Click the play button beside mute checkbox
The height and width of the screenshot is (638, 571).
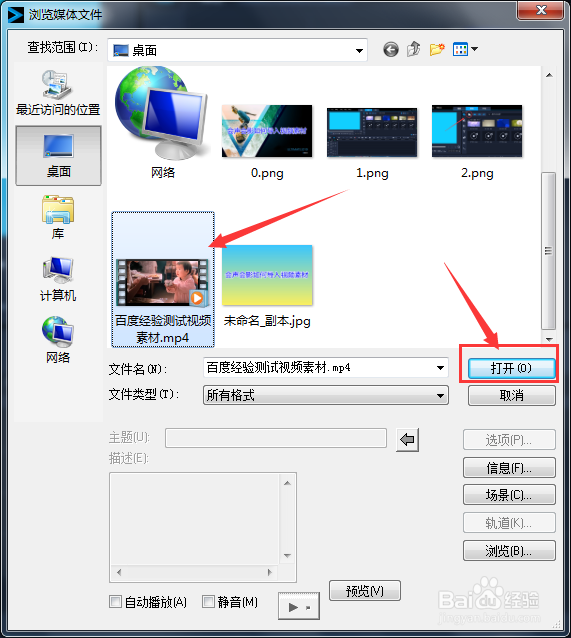coord(299,606)
